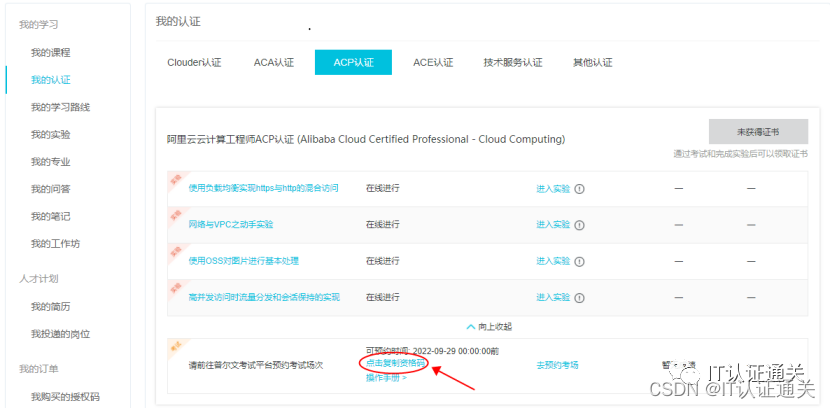Open lab 使用OSS对图片进行基本处理
The image size is (831, 409).
point(244,261)
